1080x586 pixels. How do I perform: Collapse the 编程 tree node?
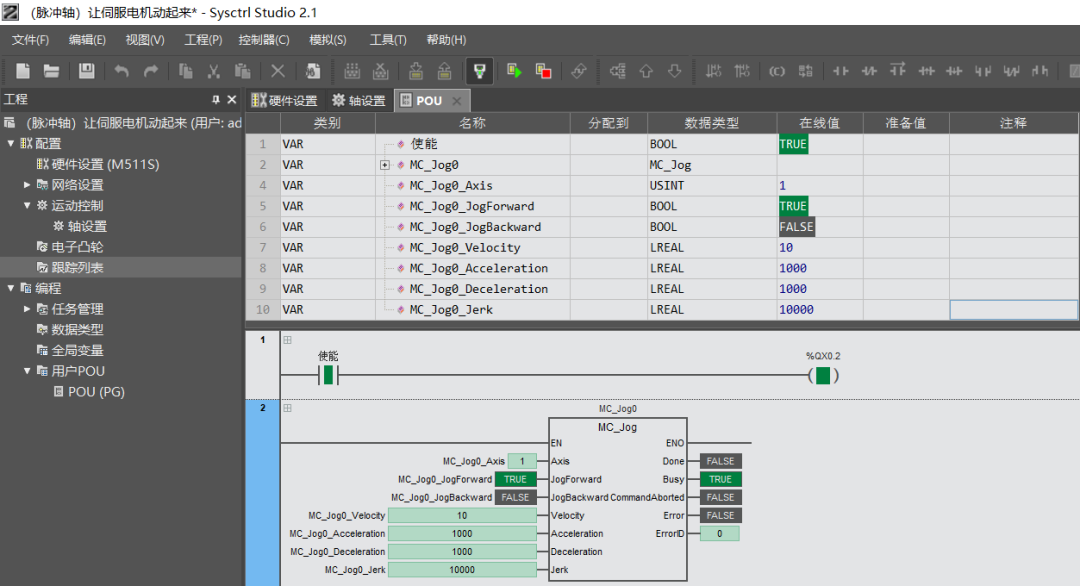[10, 288]
